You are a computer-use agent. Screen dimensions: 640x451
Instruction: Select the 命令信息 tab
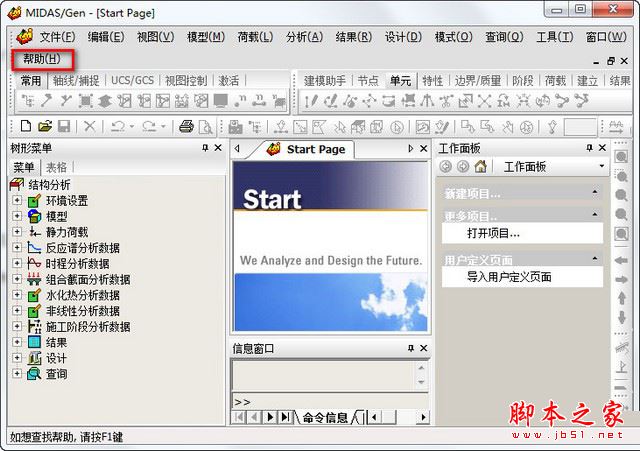(325, 417)
